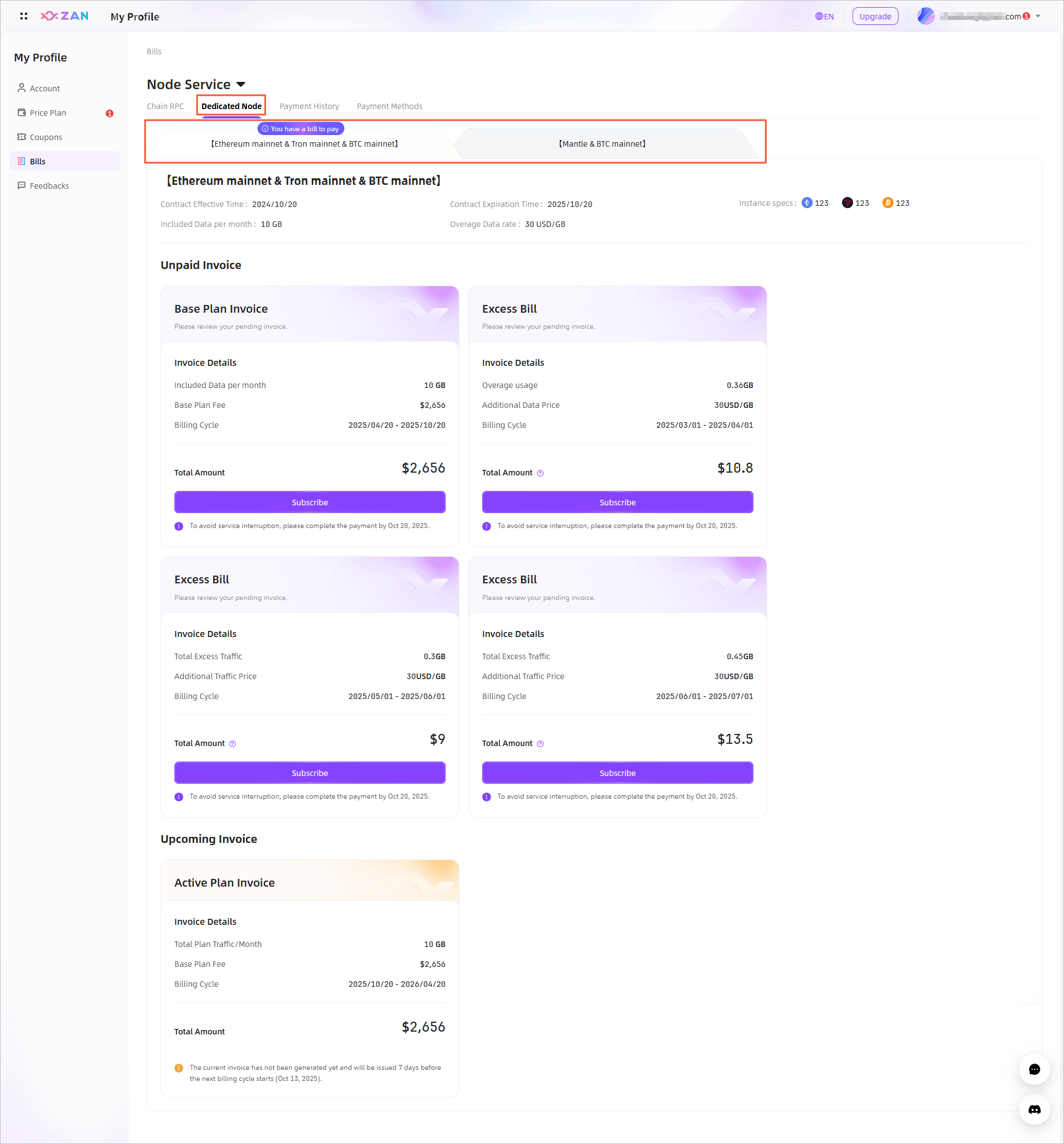Click the Ethereum instance spec icon
Viewport: 1064px width, 1144px height.
807,203
